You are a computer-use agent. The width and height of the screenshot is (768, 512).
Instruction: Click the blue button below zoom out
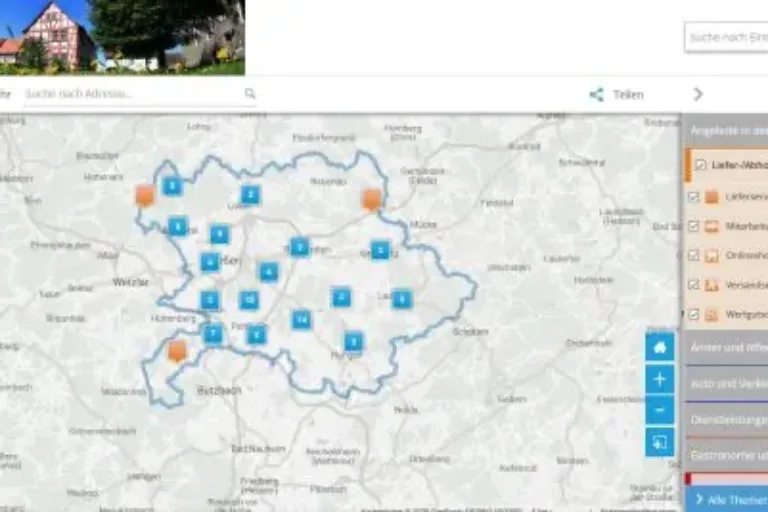pos(659,442)
